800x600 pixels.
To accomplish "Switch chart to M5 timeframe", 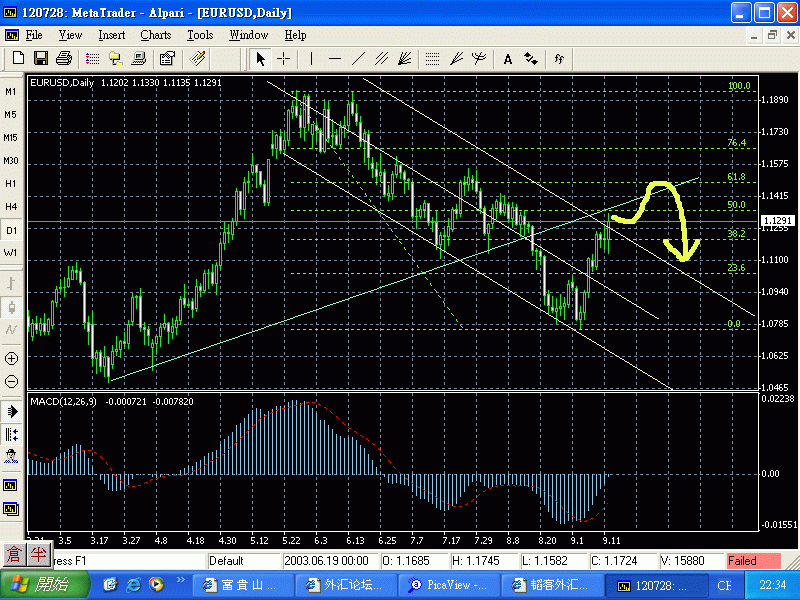I will pyautogui.click(x=11, y=115).
